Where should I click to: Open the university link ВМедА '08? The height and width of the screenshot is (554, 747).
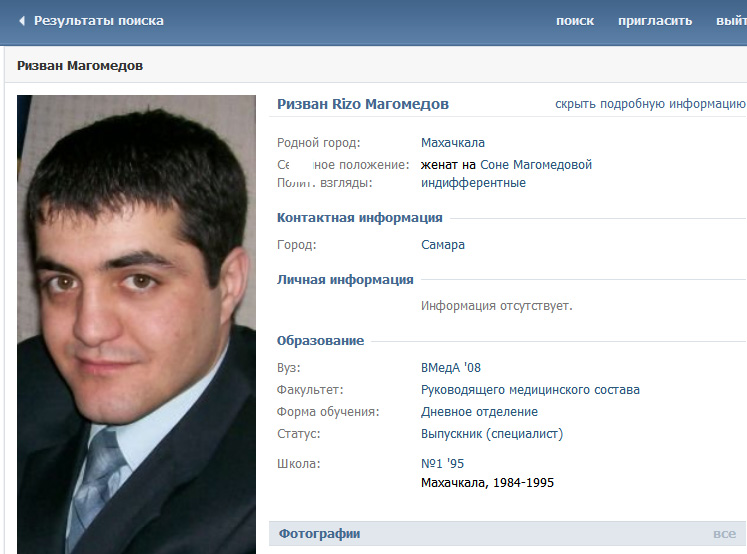coord(451,368)
